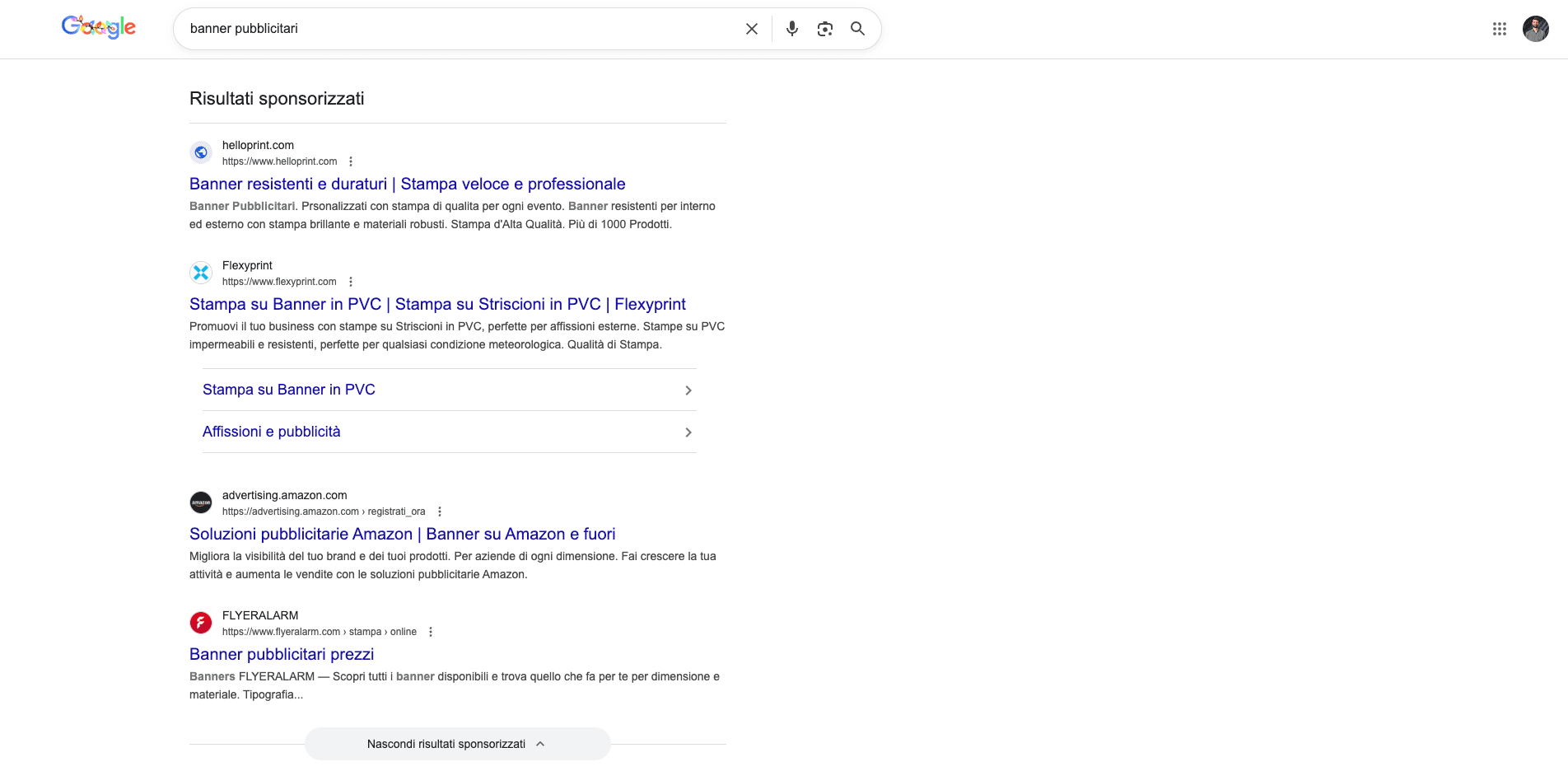Open Banner resistenti e duraturi result link
This screenshot has height=771, width=1568.
point(408,184)
